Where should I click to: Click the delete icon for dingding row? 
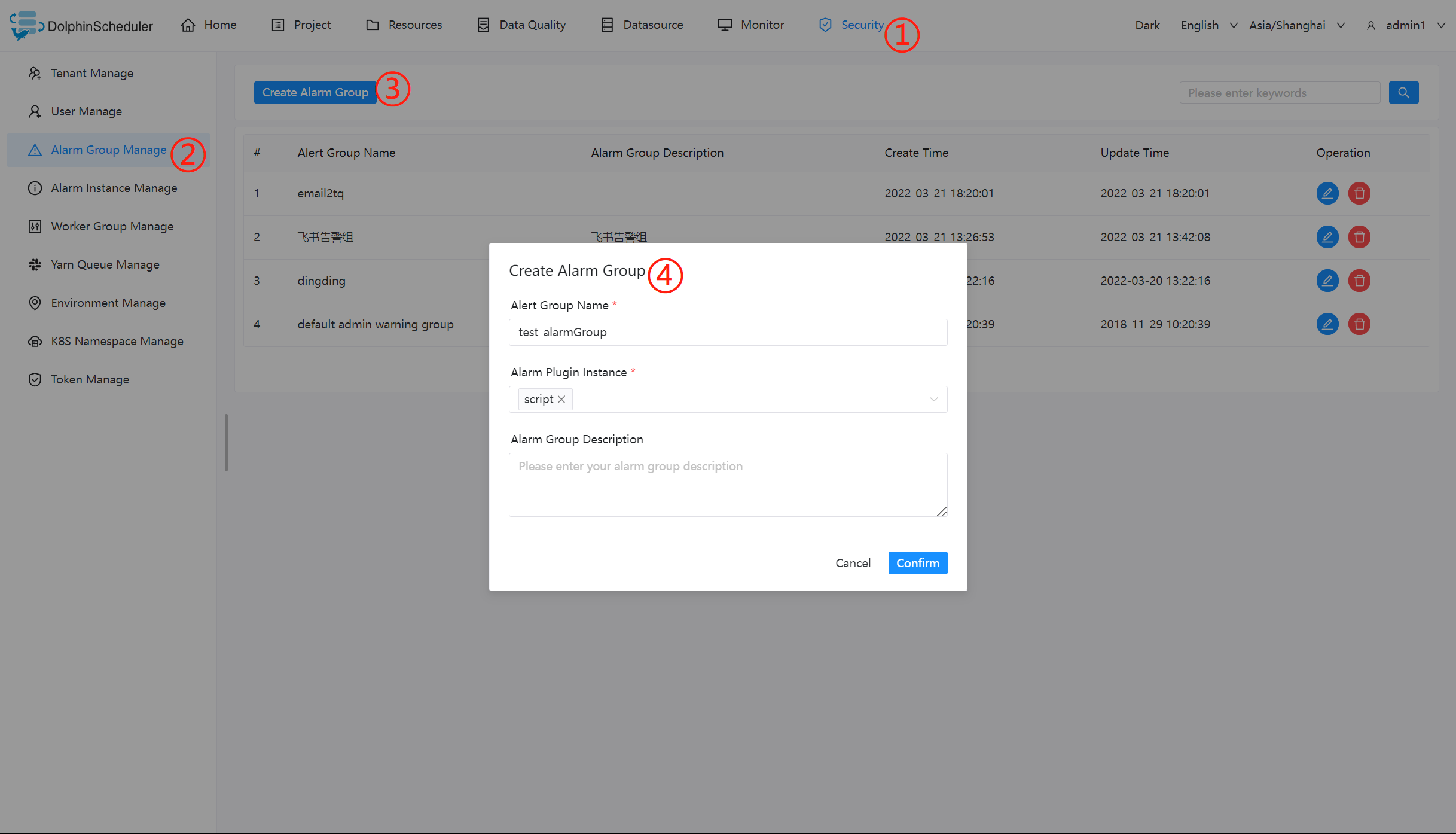click(x=1359, y=281)
